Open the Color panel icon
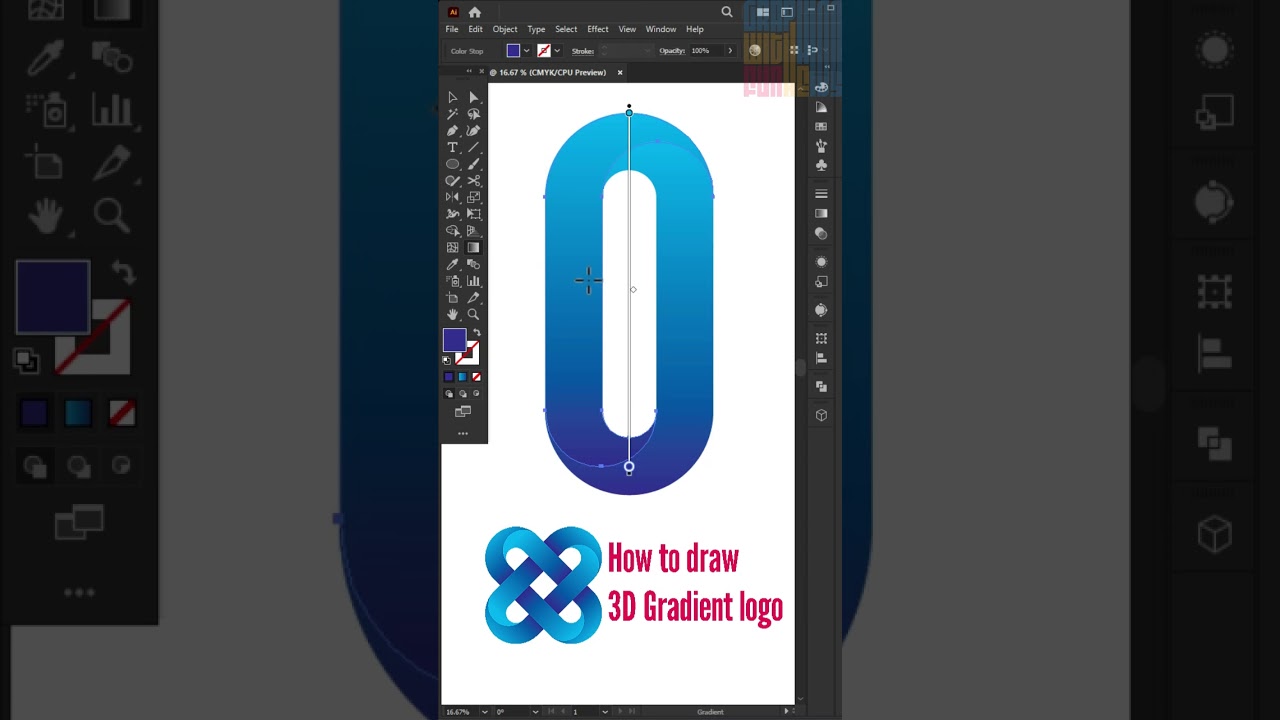This screenshot has width=1280, height=720. pyautogui.click(x=821, y=88)
